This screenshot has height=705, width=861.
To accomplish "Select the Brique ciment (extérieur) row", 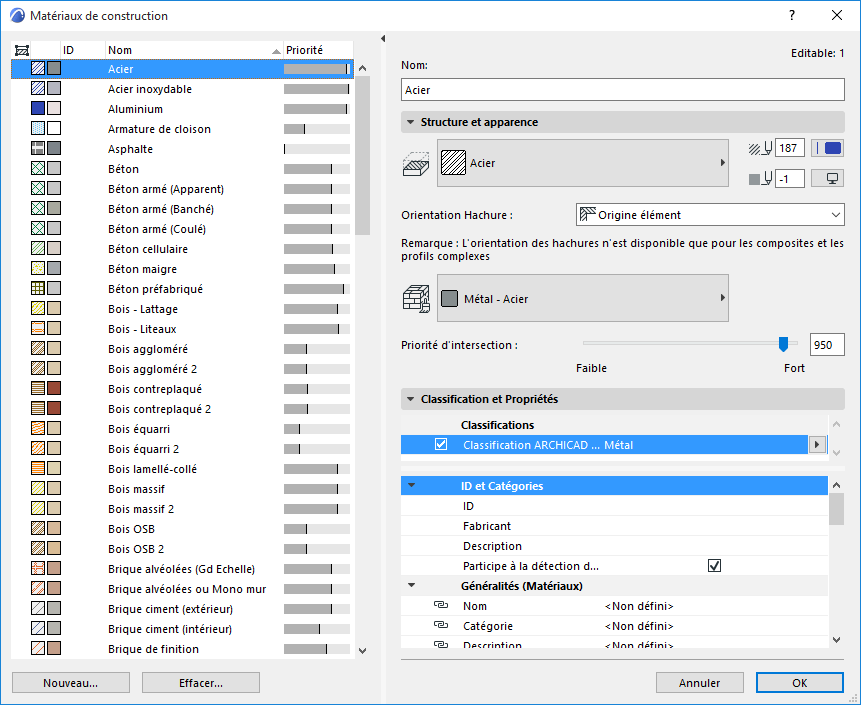I will click(182, 608).
